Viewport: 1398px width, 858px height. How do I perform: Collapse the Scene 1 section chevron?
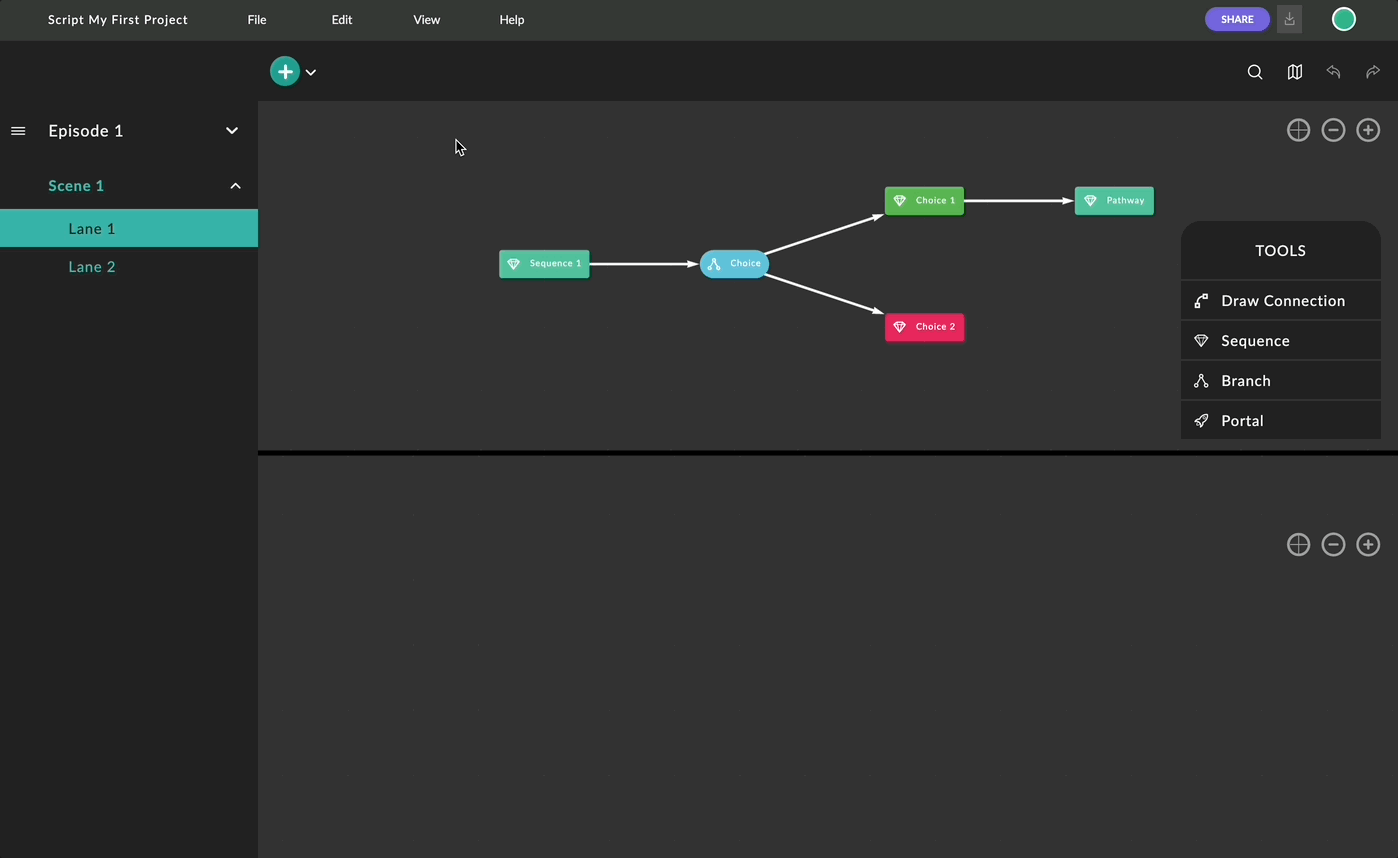[236, 186]
